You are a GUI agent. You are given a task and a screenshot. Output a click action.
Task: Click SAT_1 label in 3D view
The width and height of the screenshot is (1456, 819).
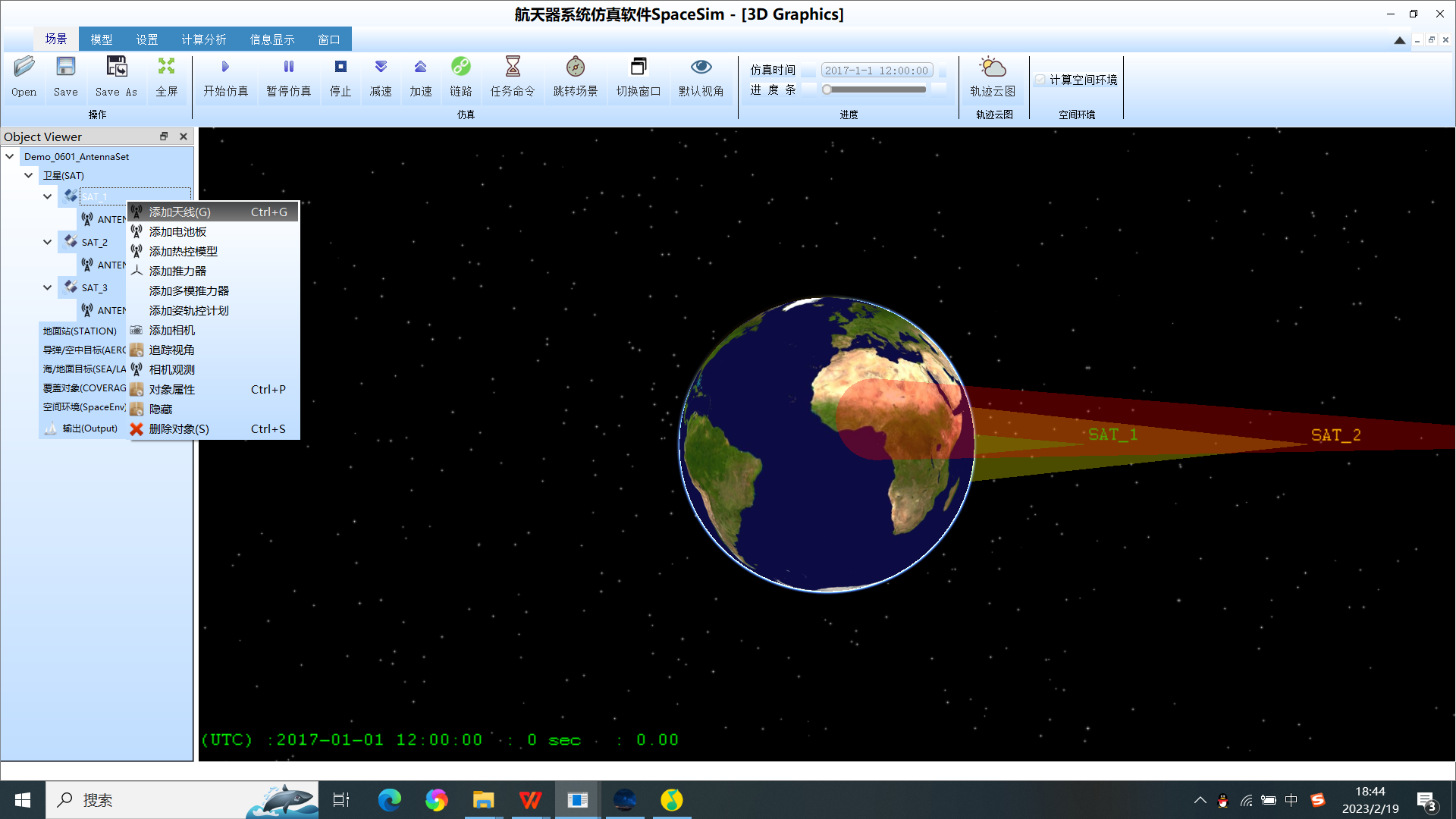[1112, 435]
